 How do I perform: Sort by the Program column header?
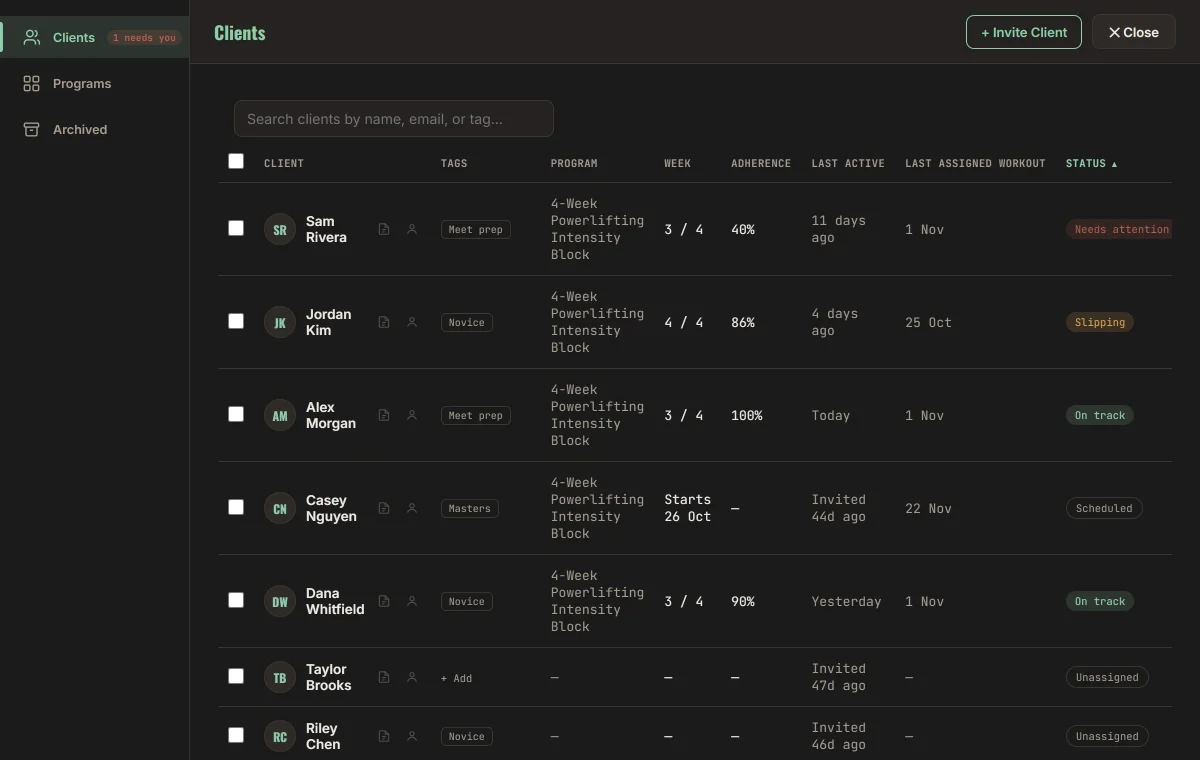pyautogui.click(x=574, y=163)
